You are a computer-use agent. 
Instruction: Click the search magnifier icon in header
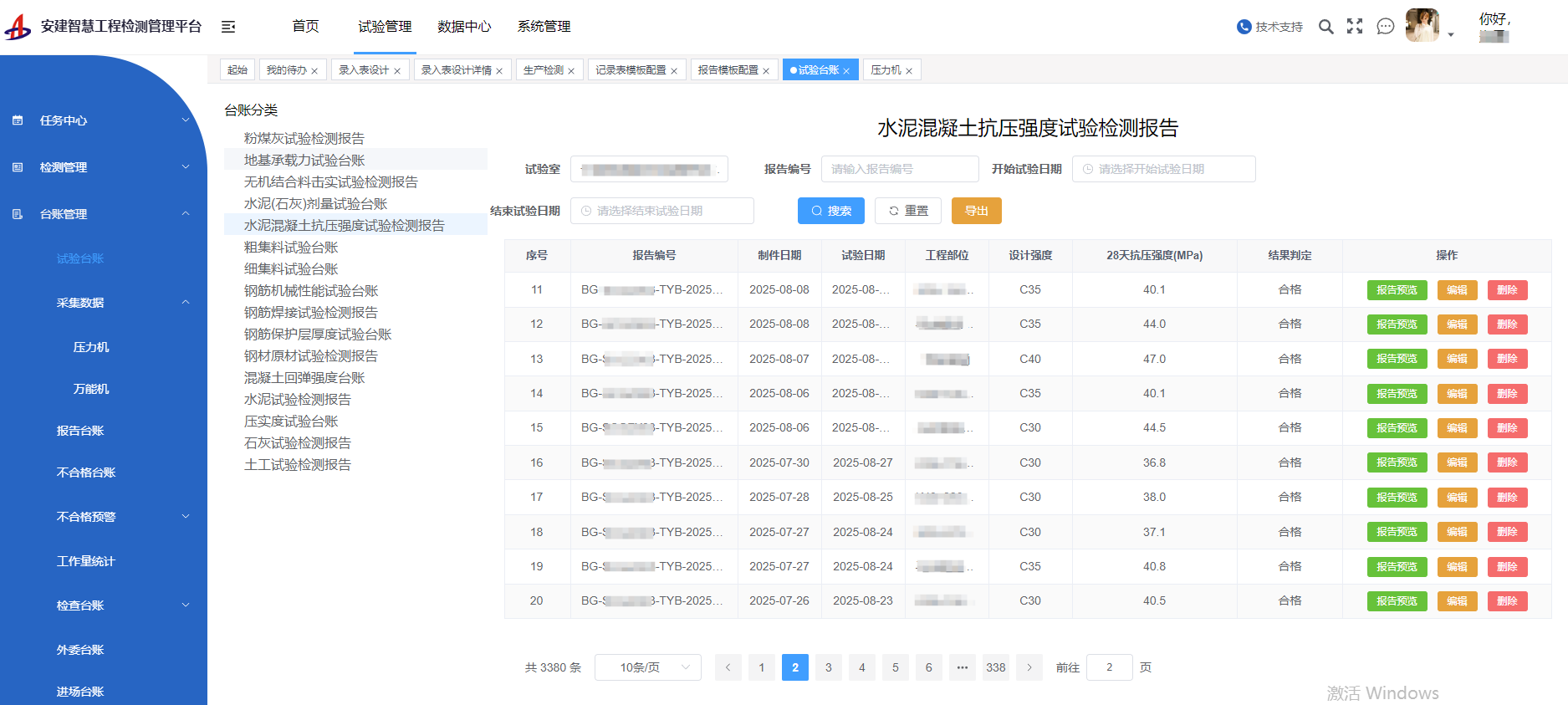(1325, 27)
